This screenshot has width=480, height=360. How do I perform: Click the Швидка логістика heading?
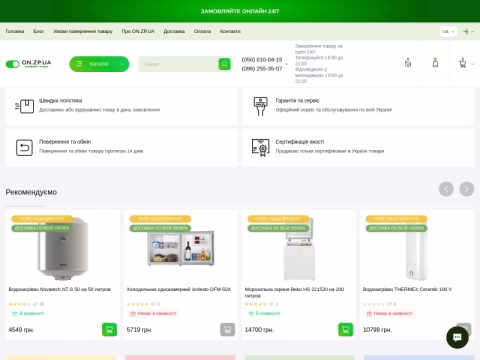[61, 101]
